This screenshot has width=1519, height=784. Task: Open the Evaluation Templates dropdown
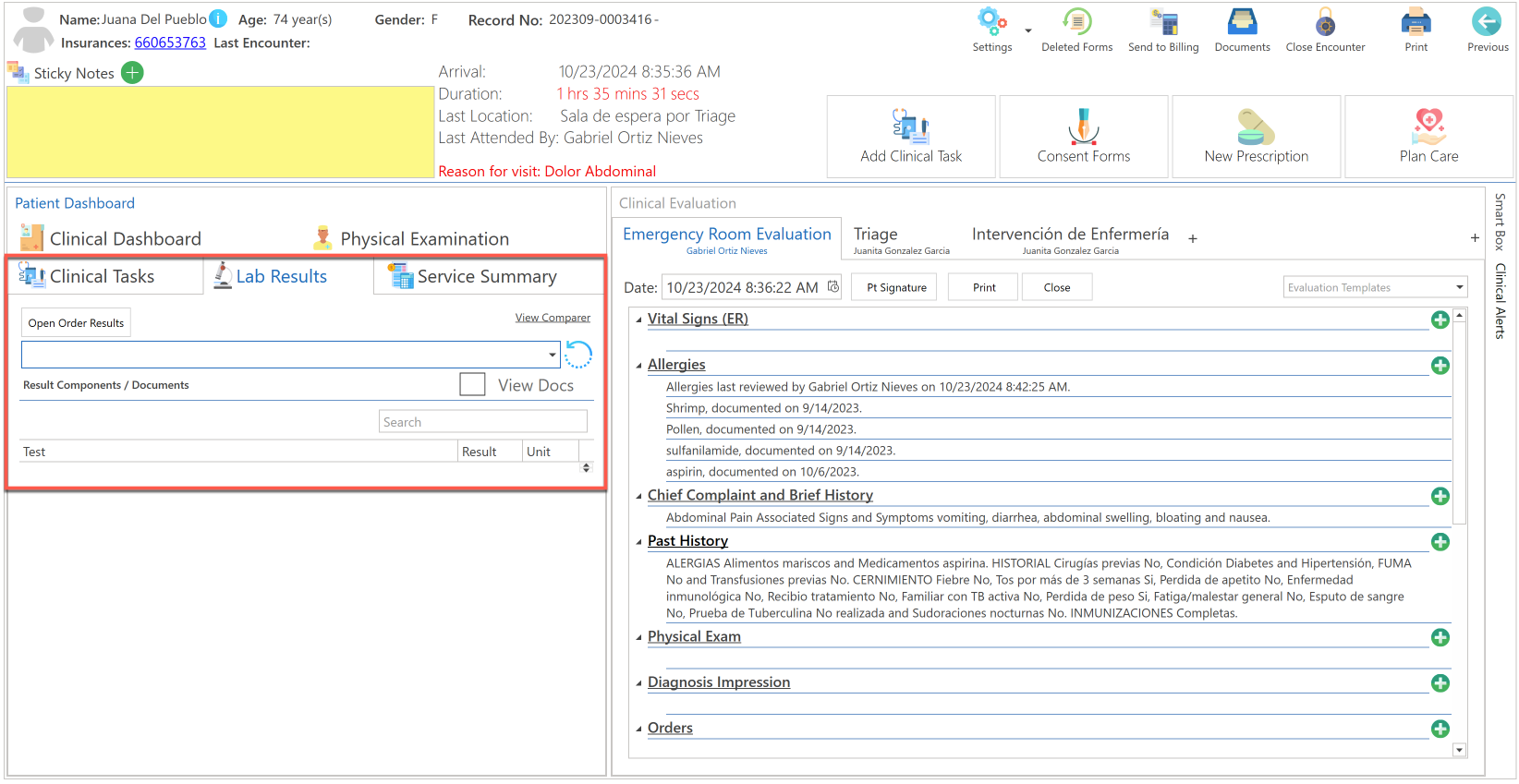(1460, 287)
